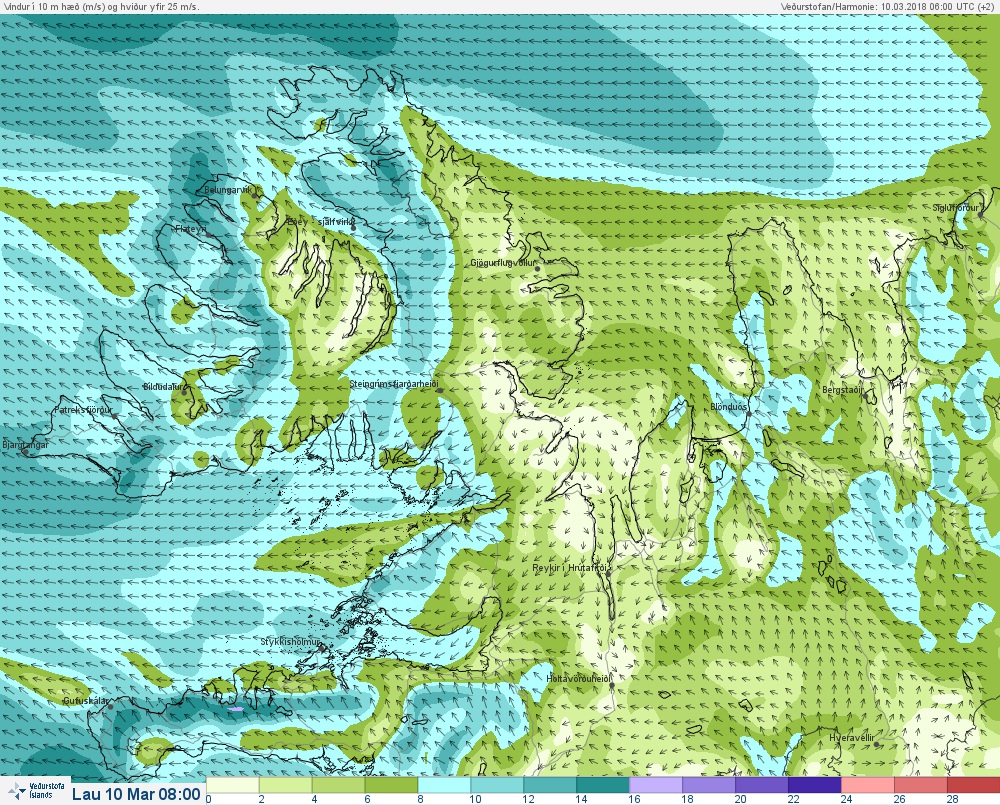
Task: Select the Bolungarvík station label
Action: click(x=228, y=190)
